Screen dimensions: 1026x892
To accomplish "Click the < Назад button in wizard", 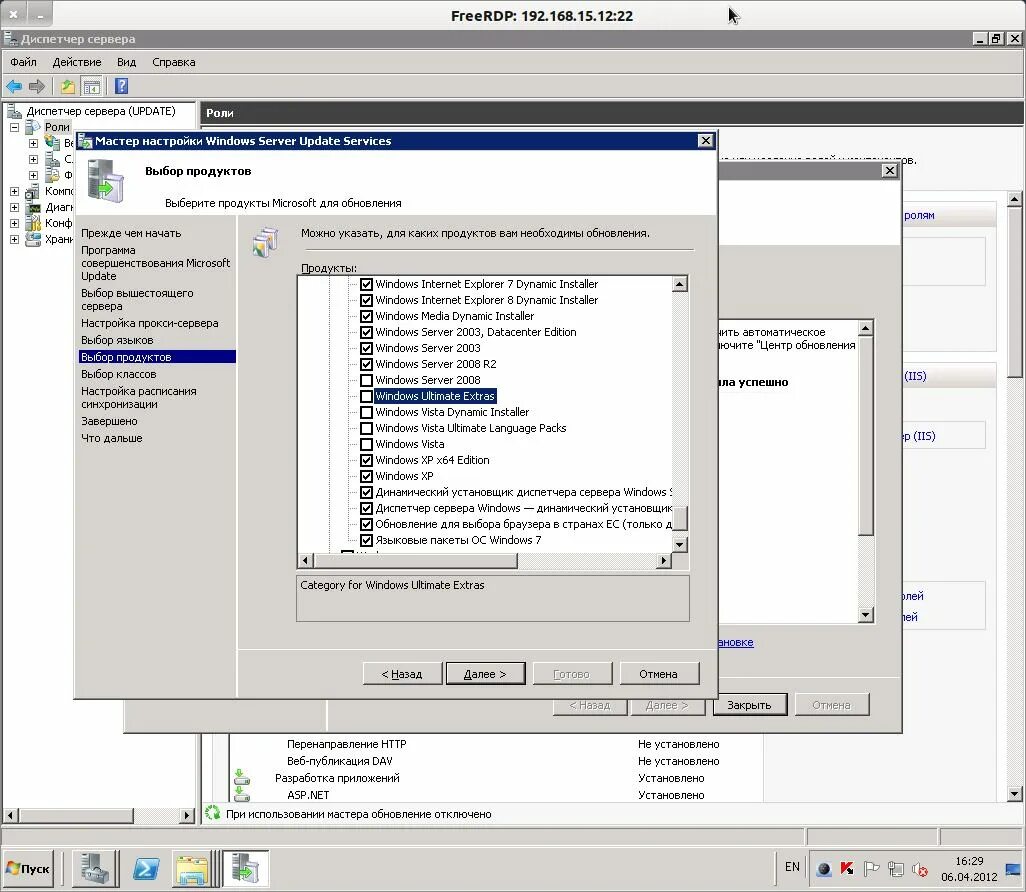I will coord(402,673).
